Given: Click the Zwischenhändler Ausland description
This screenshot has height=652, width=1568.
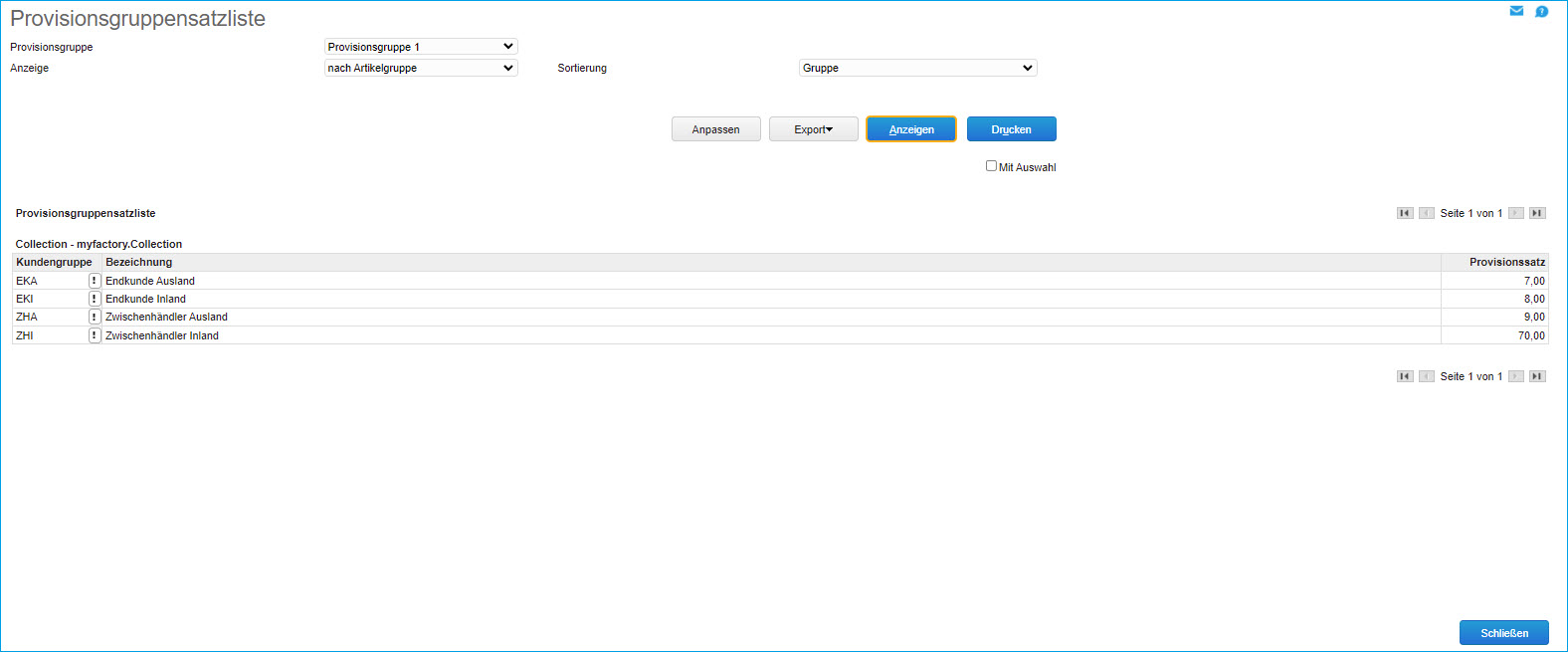Looking at the screenshot, I should coord(167,317).
